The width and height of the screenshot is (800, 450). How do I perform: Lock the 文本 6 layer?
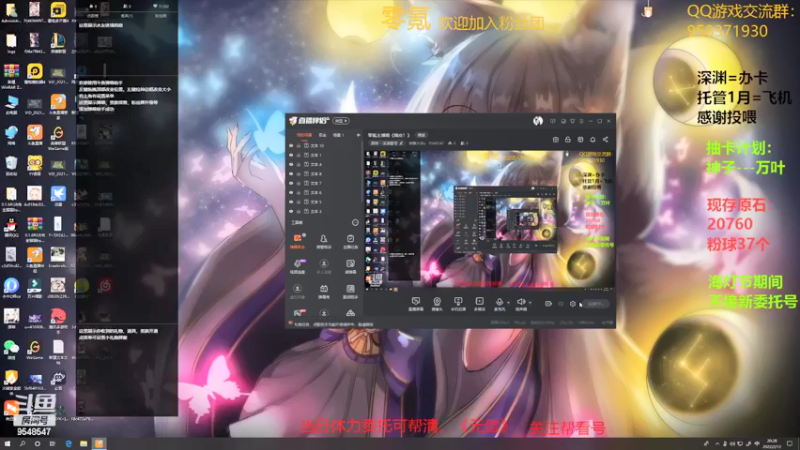[299, 193]
